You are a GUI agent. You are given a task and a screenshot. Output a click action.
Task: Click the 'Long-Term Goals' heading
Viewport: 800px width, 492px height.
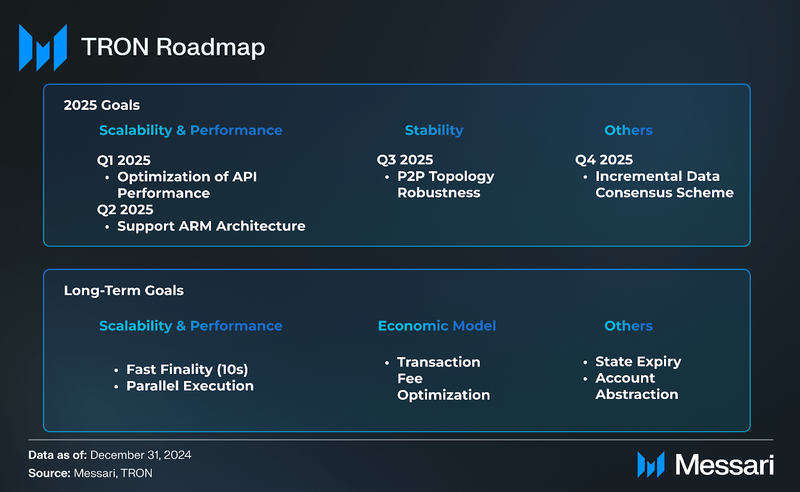(x=123, y=290)
